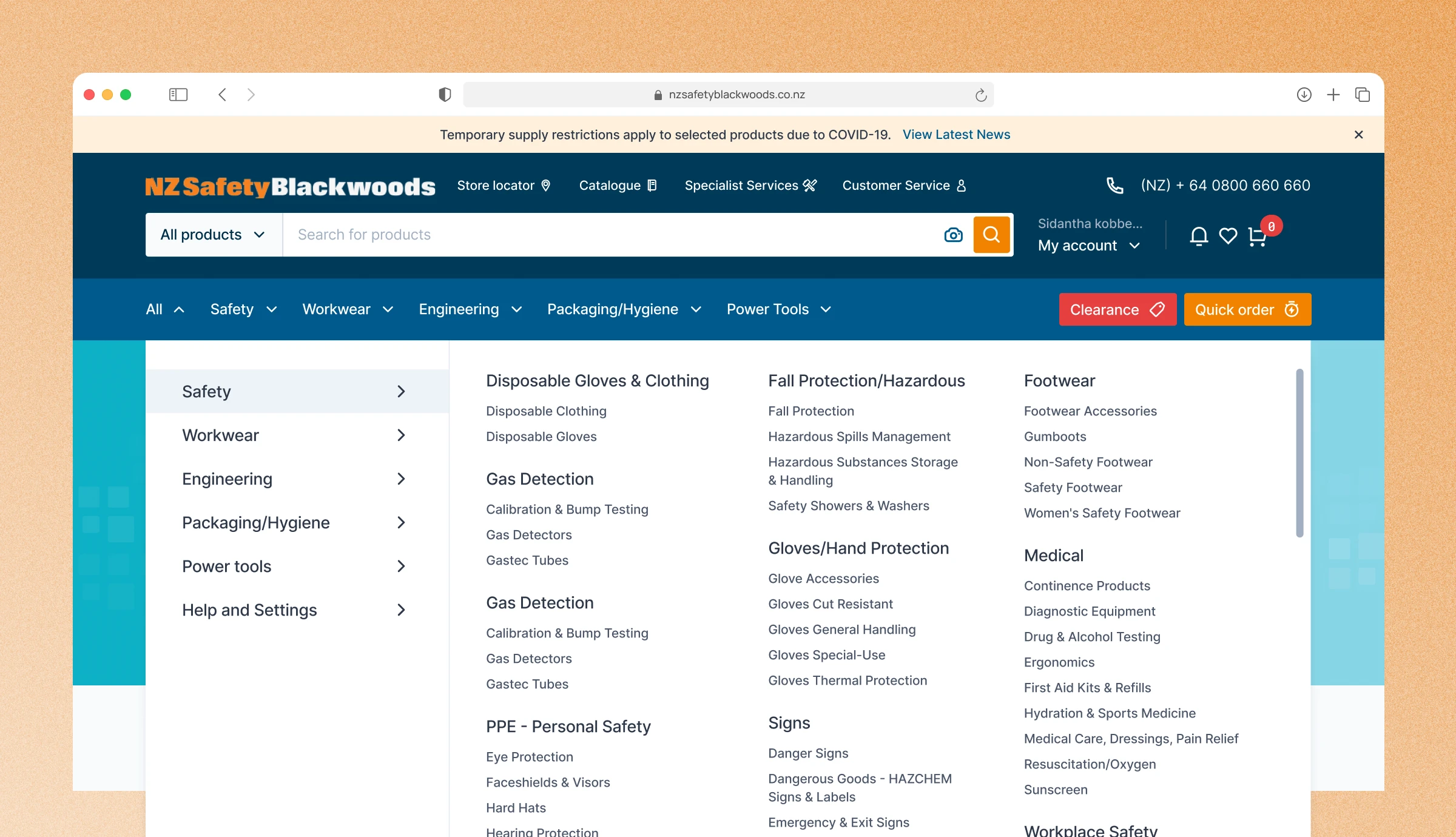The height and width of the screenshot is (837, 1456).
Task: Open Emergency & Exit Signs
Action: coord(838,822)
